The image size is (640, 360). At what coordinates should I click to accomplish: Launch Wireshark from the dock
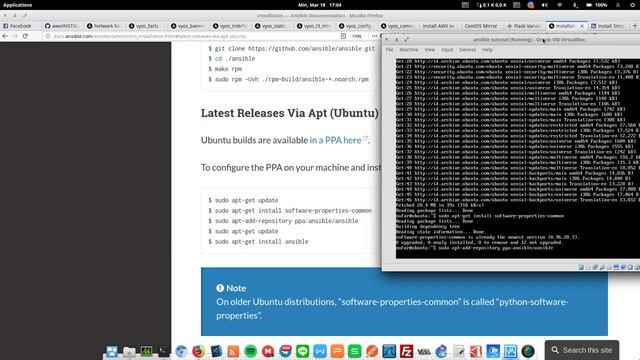click(x=389, y=351)
